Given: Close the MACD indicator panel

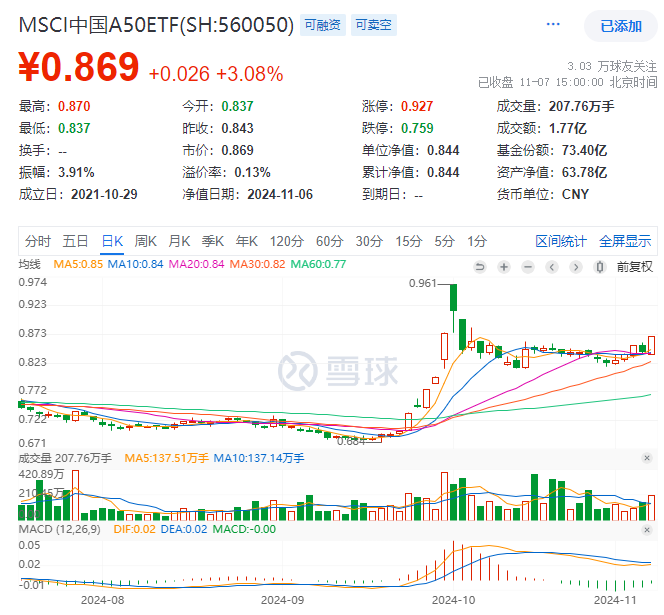Looking at the screenshot, I should point(647,529).
